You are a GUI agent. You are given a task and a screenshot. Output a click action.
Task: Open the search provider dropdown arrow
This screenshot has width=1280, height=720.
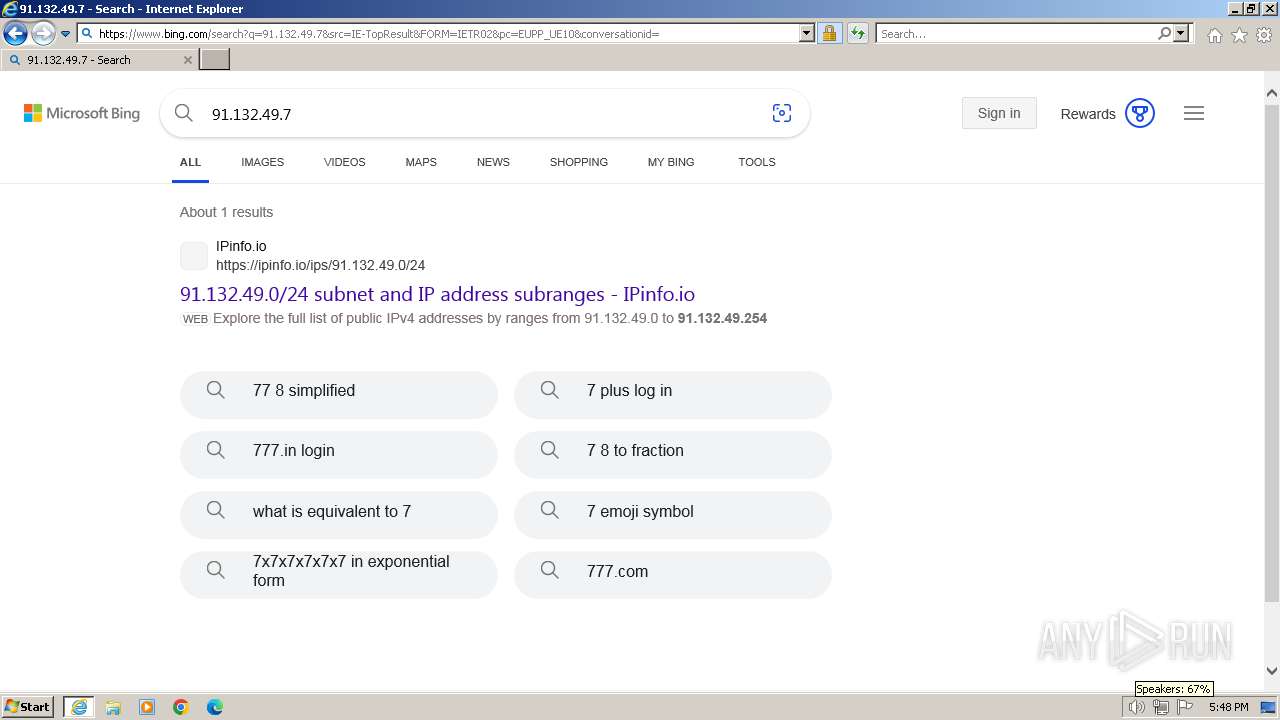tap(1181, 34)
